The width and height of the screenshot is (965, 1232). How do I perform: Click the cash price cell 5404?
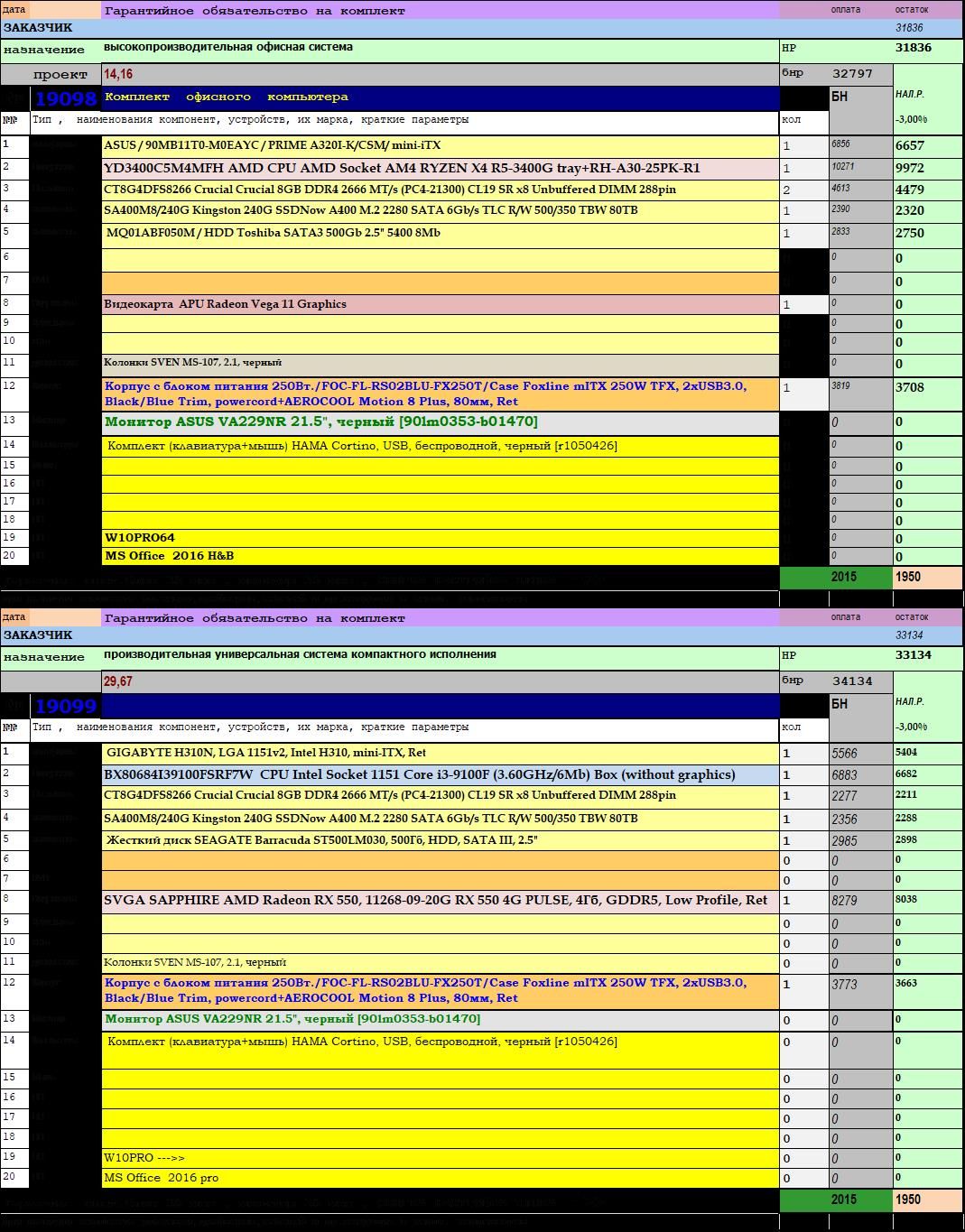click(928, 753)
